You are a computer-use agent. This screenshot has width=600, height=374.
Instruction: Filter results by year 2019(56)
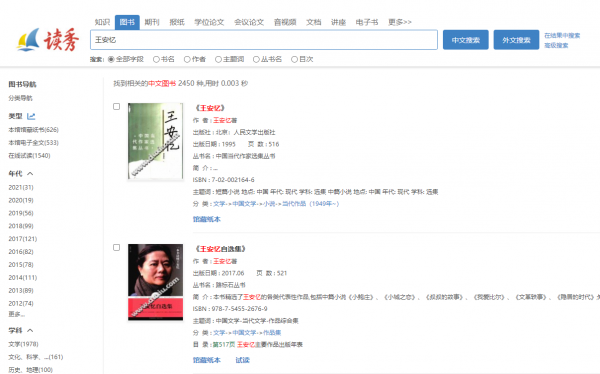click(21, 213)
